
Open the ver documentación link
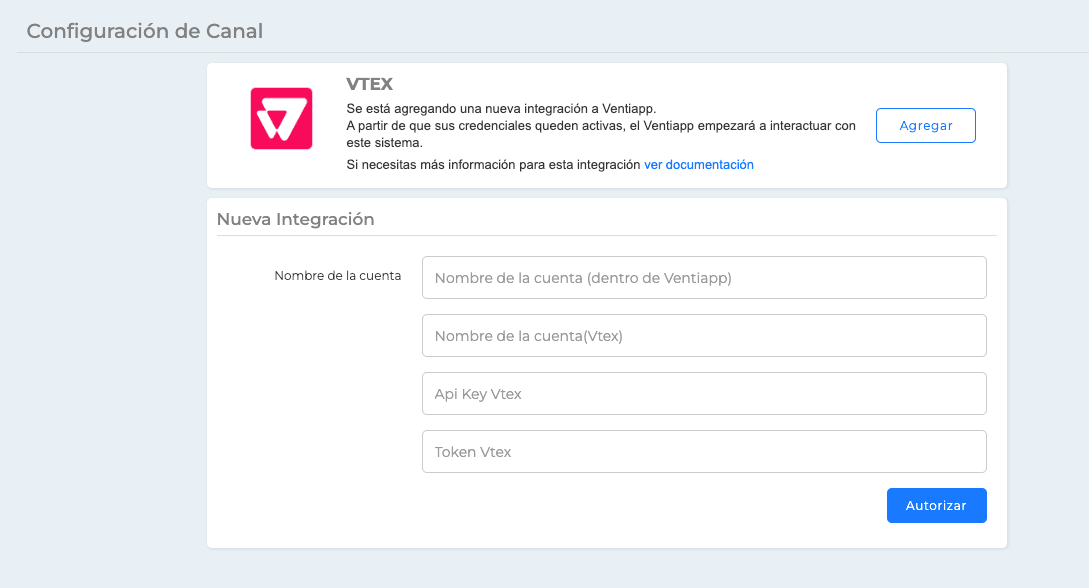699,165
